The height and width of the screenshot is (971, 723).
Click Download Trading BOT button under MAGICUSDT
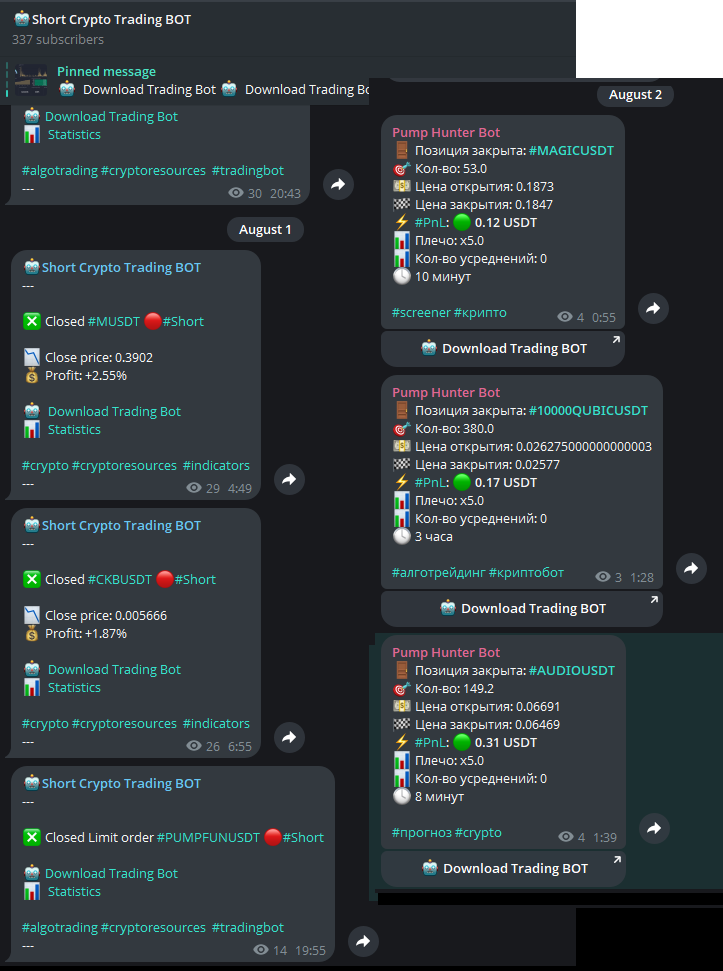(503, 349)
